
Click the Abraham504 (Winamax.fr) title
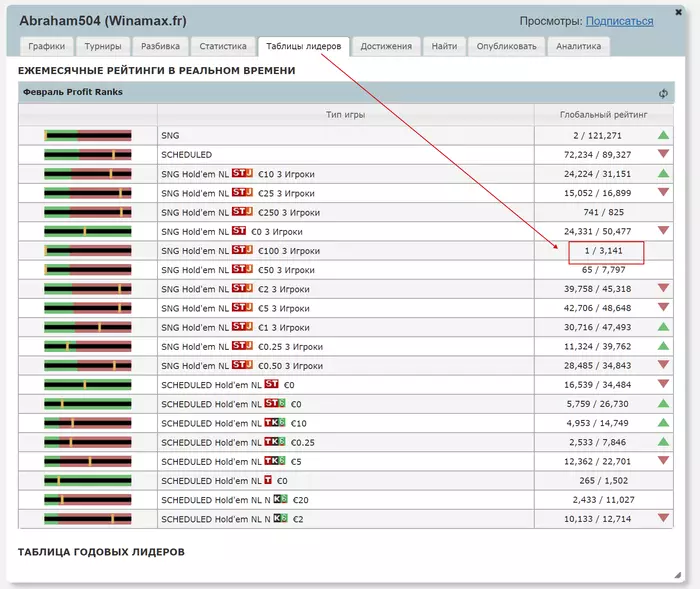point(103,21)
